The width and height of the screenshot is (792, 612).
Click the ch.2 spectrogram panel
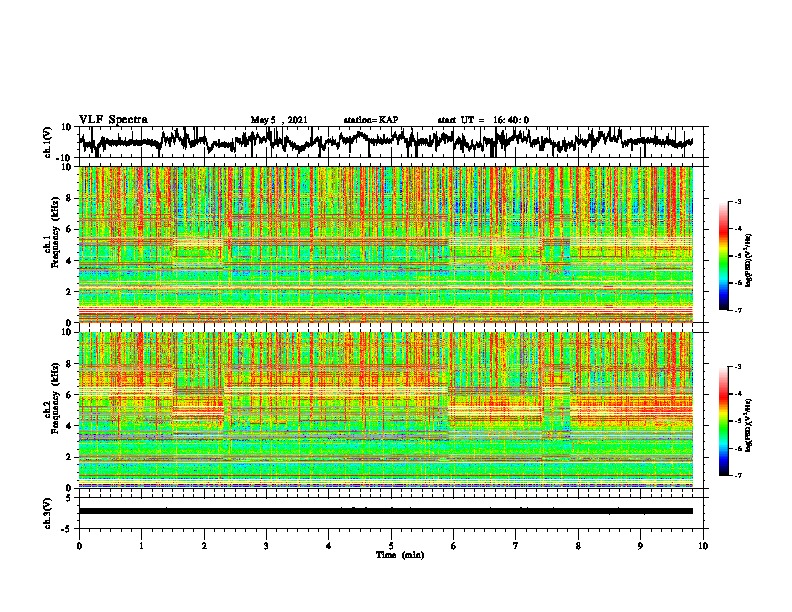click(x=386, y=410)
